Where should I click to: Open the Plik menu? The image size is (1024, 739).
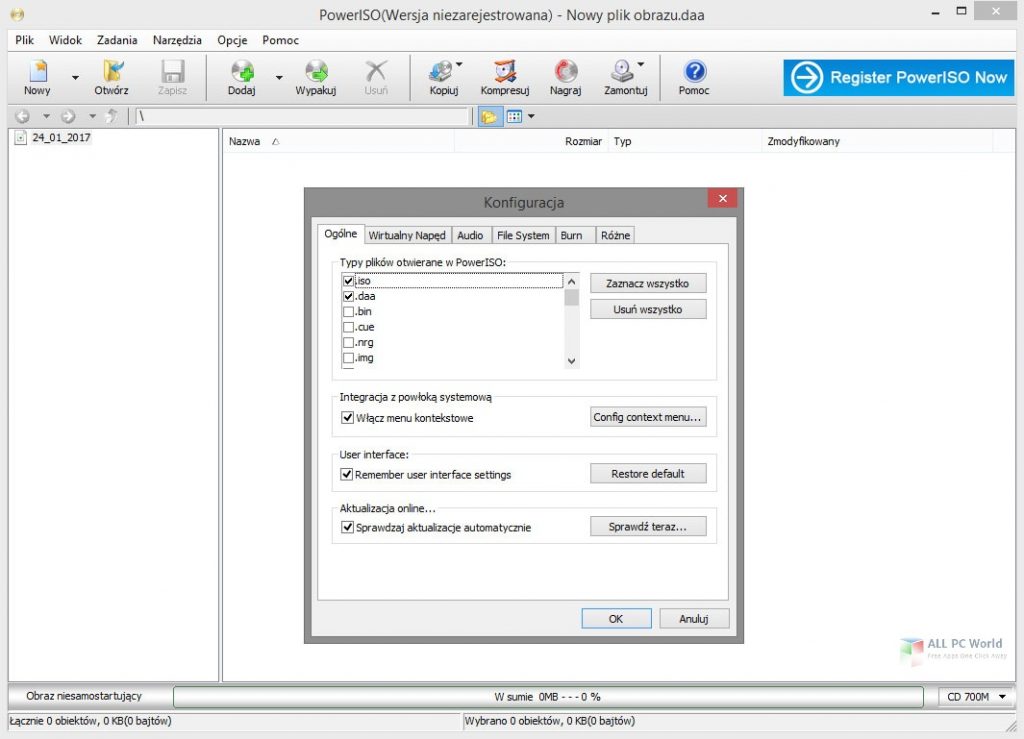(25, 40)
